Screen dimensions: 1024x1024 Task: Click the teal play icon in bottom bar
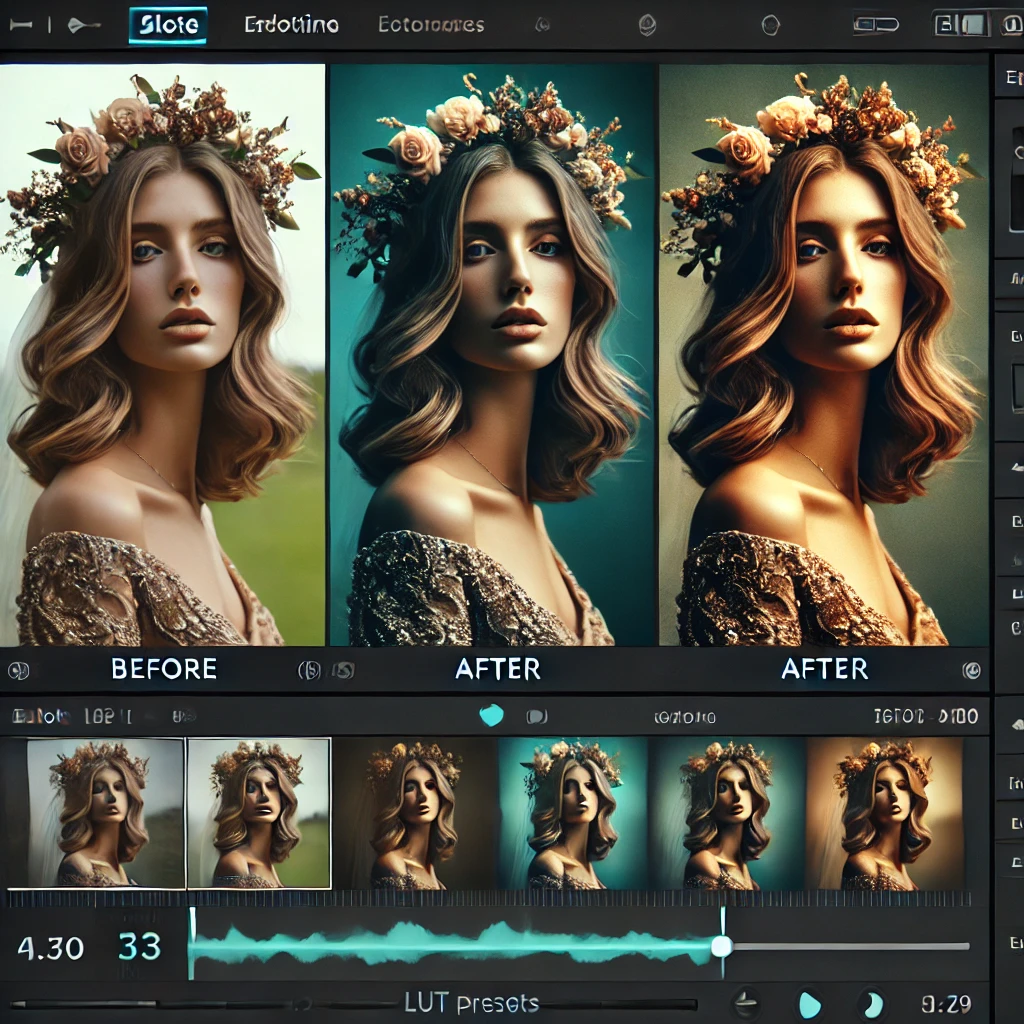tap(810, 1003)
